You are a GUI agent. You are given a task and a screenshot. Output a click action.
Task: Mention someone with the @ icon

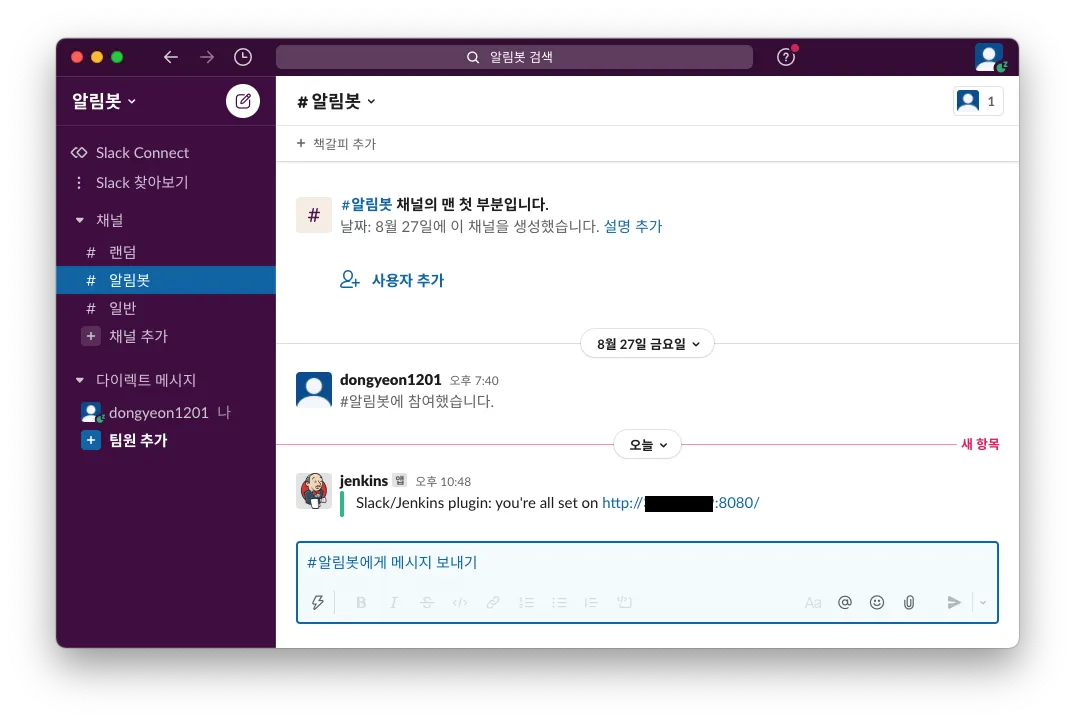[845, 602]
